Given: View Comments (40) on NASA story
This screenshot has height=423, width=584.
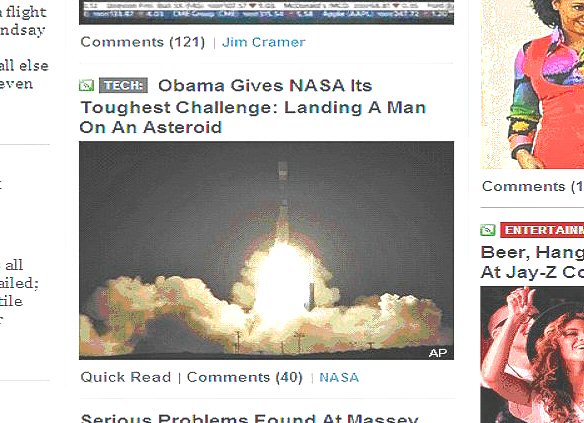Looking at the screenshot, I should 245,377.
